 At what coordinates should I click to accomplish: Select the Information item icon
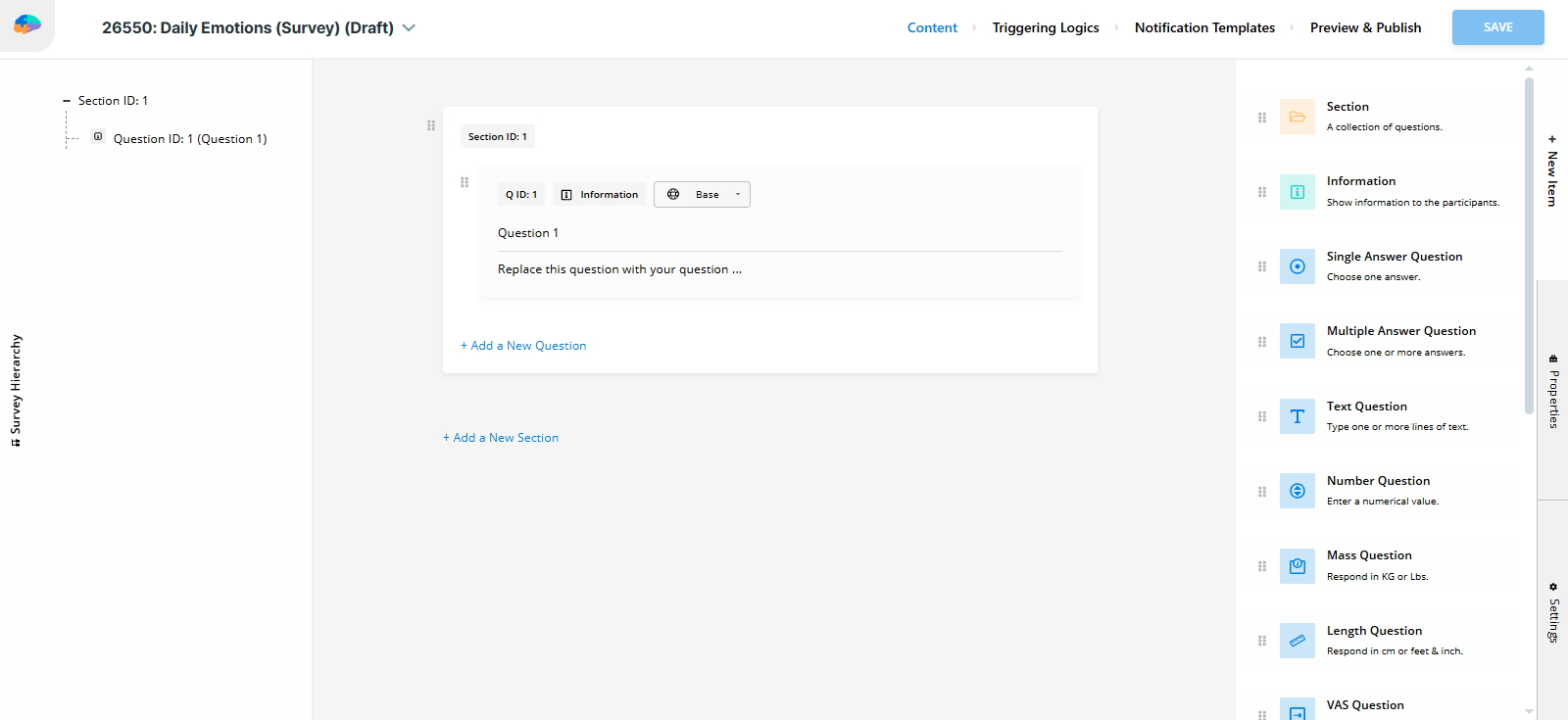point(1297,192)
